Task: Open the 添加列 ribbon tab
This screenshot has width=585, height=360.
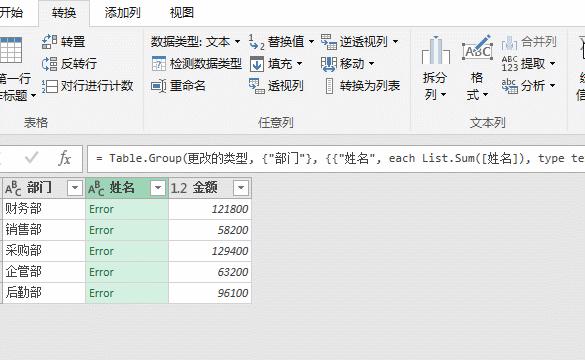Action: point(122,13)
